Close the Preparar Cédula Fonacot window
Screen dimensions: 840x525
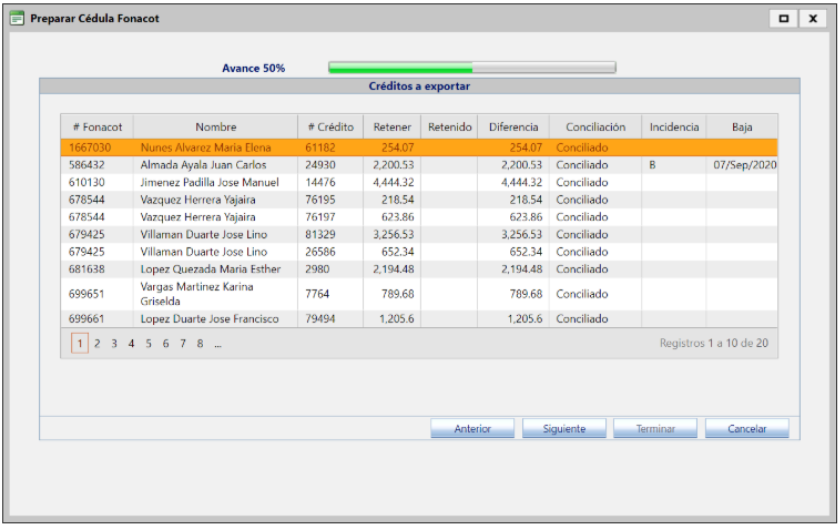coord(813,18)
